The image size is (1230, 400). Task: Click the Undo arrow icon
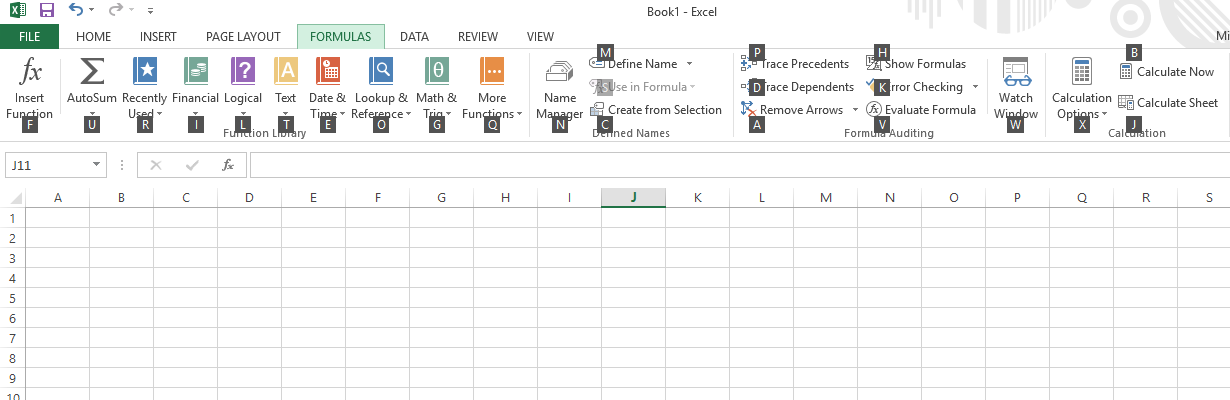(x=76, y=10)
